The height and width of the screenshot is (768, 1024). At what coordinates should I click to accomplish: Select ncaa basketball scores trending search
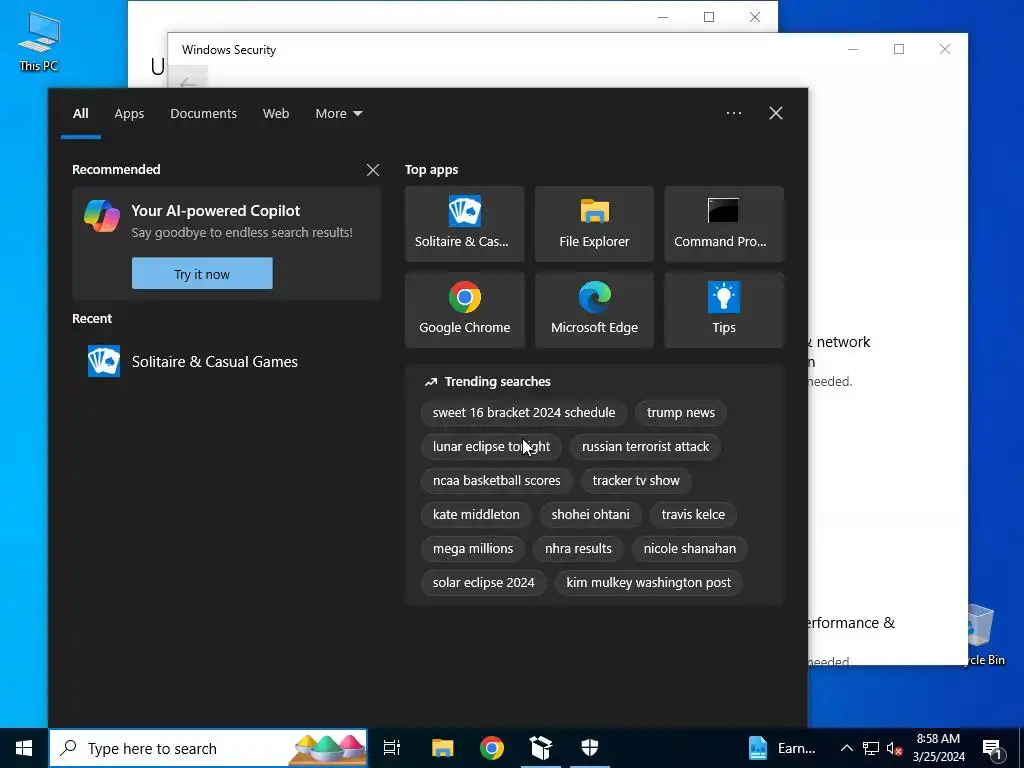point(496,481)
